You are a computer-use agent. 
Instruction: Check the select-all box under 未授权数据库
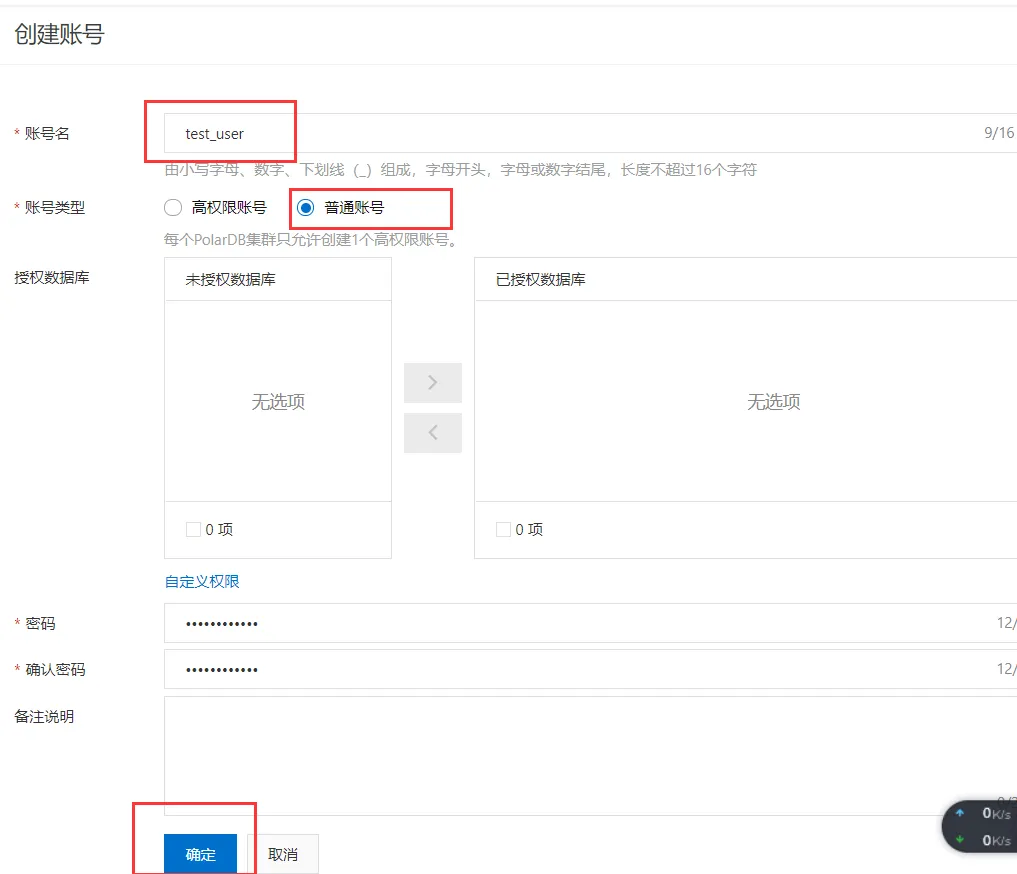click(193, 529)
